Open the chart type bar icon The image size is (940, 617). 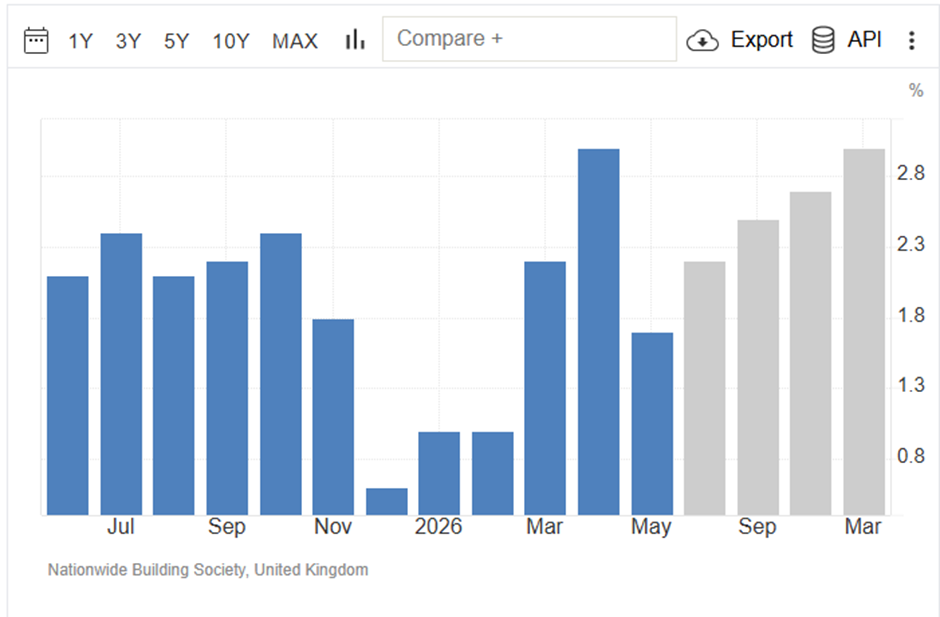pyautogui.click(x=355, y=40)
